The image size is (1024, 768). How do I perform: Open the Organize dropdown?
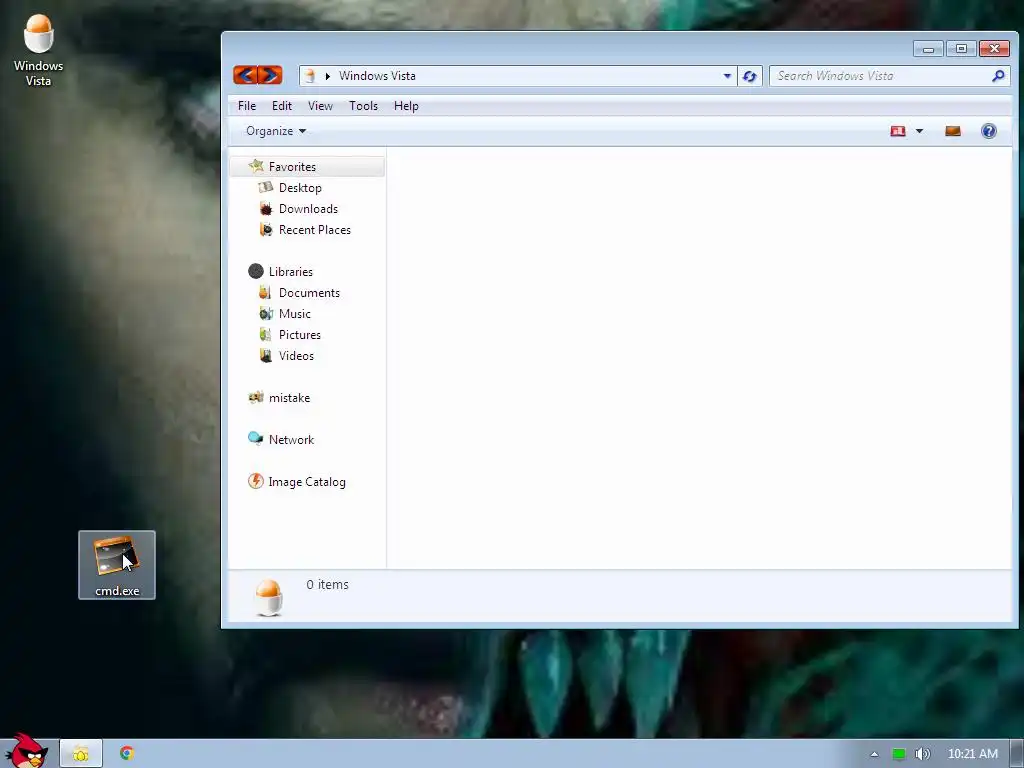click(x=276, y=131)
